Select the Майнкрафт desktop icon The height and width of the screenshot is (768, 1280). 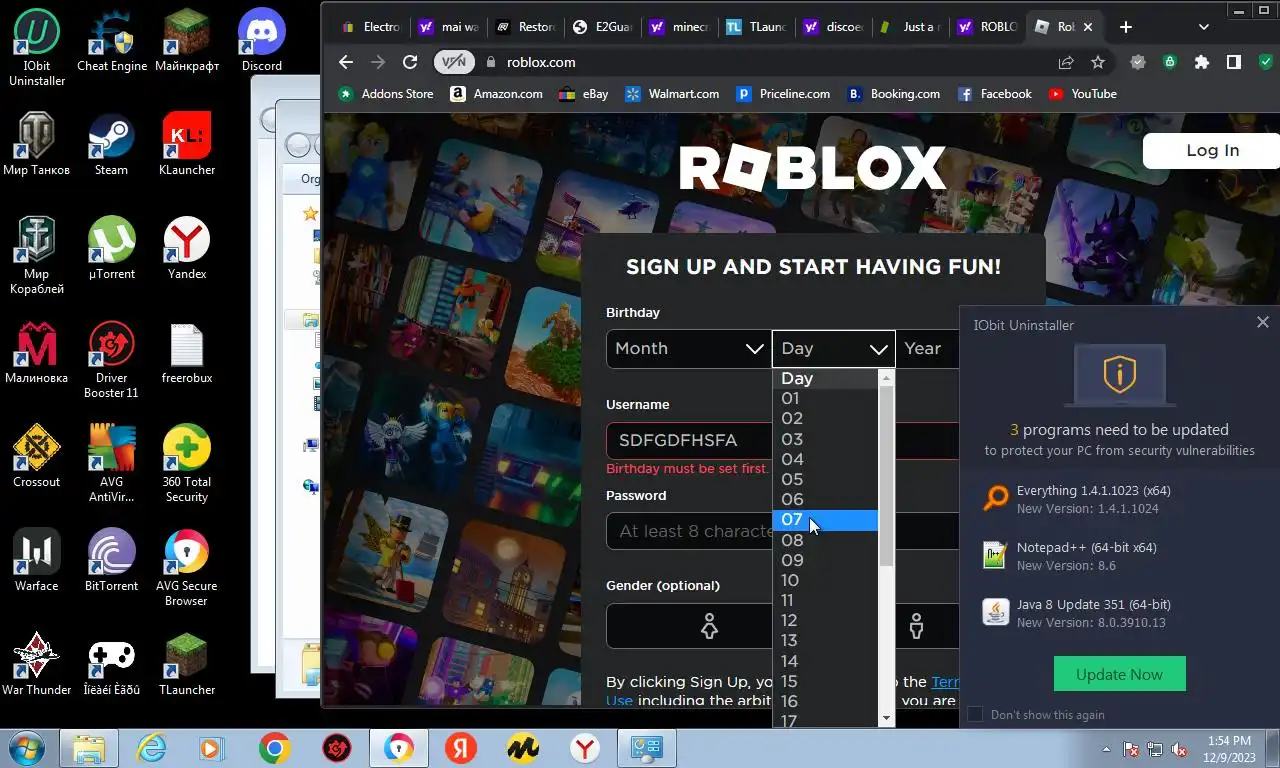[x=187, y=41]
